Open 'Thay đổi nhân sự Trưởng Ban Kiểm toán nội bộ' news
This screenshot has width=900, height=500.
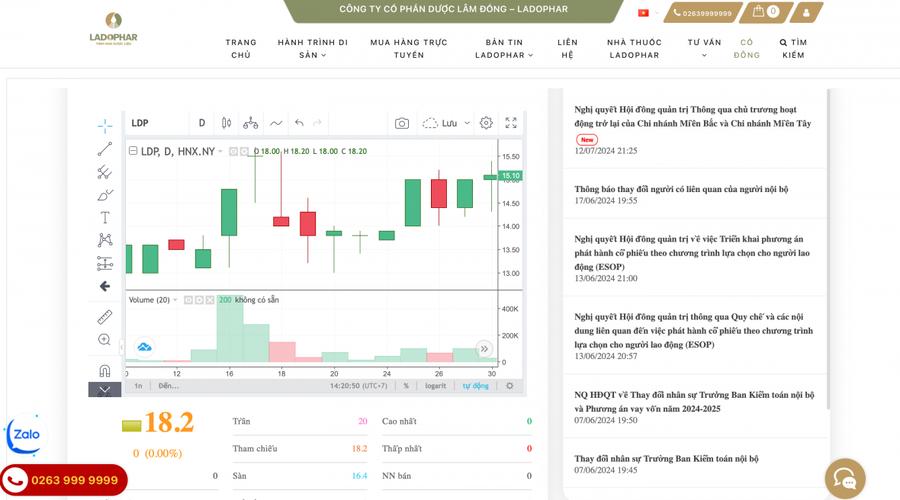666,459
